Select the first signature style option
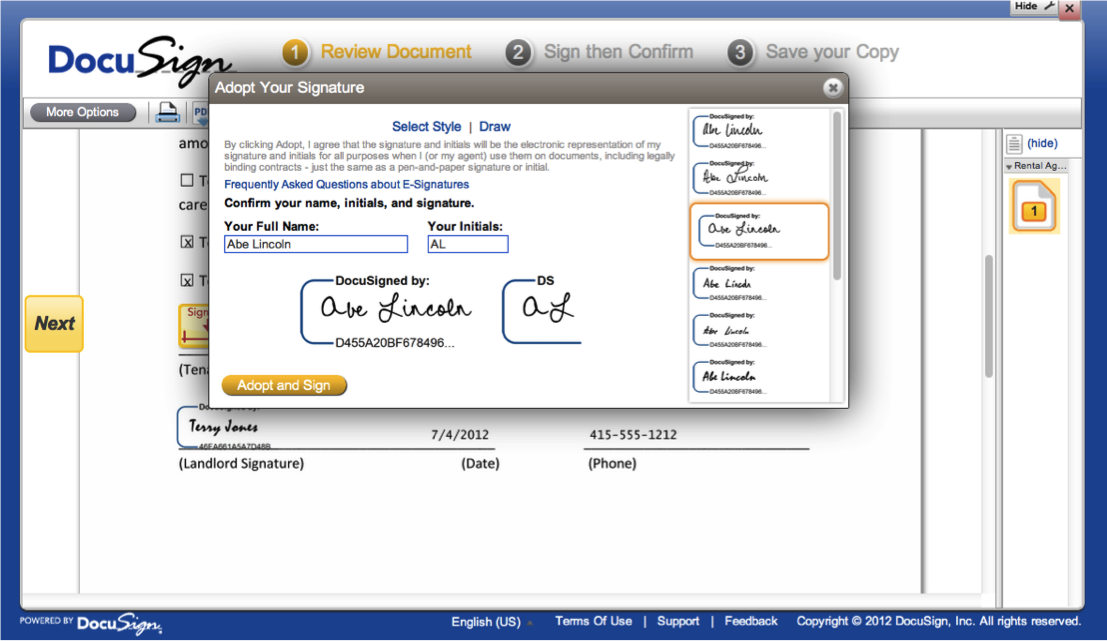The image size is (1107, 641). (731, 131)
